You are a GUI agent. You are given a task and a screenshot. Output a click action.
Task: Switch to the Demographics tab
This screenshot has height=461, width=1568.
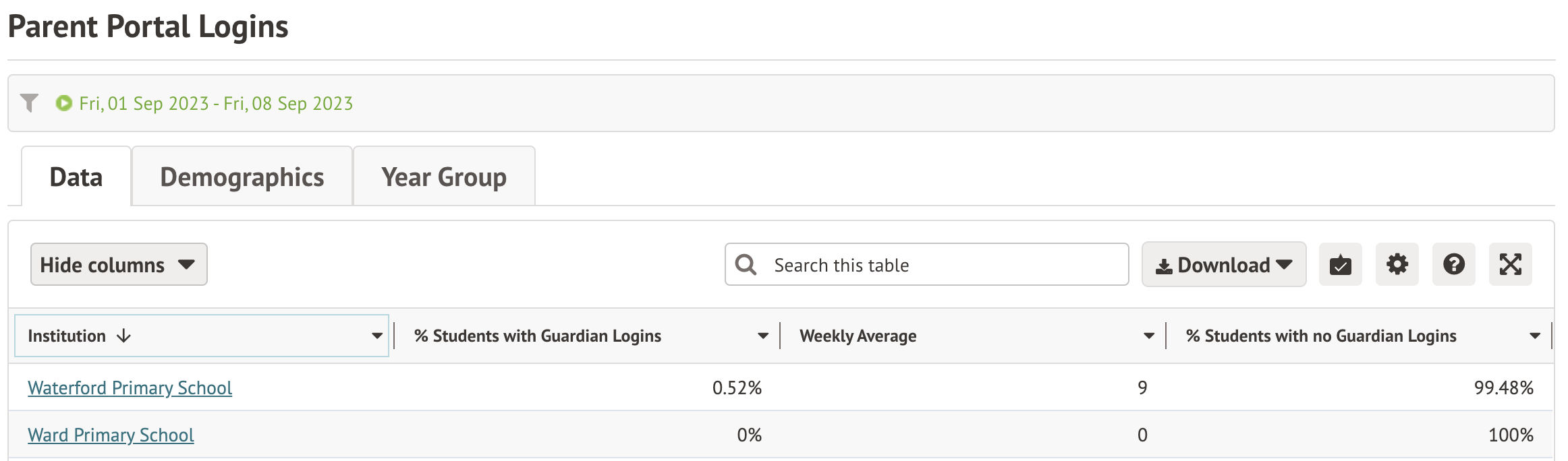tap(242, 177)
